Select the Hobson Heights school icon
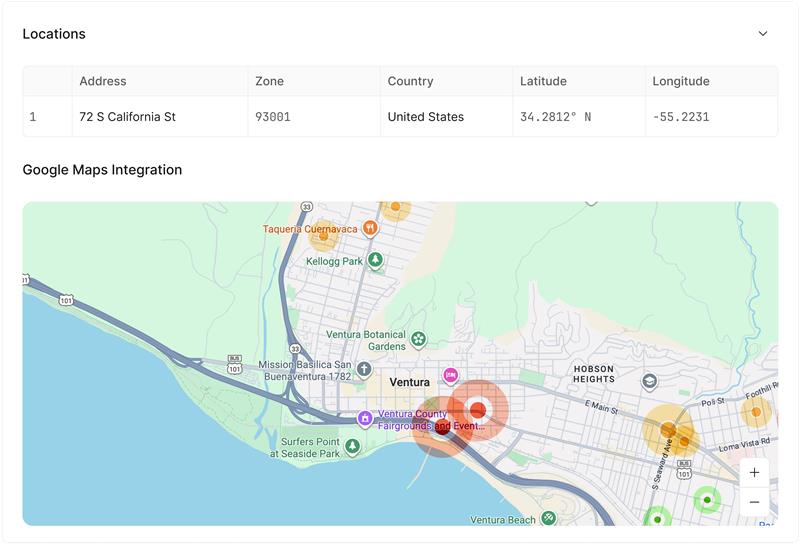 coord(649,381)
